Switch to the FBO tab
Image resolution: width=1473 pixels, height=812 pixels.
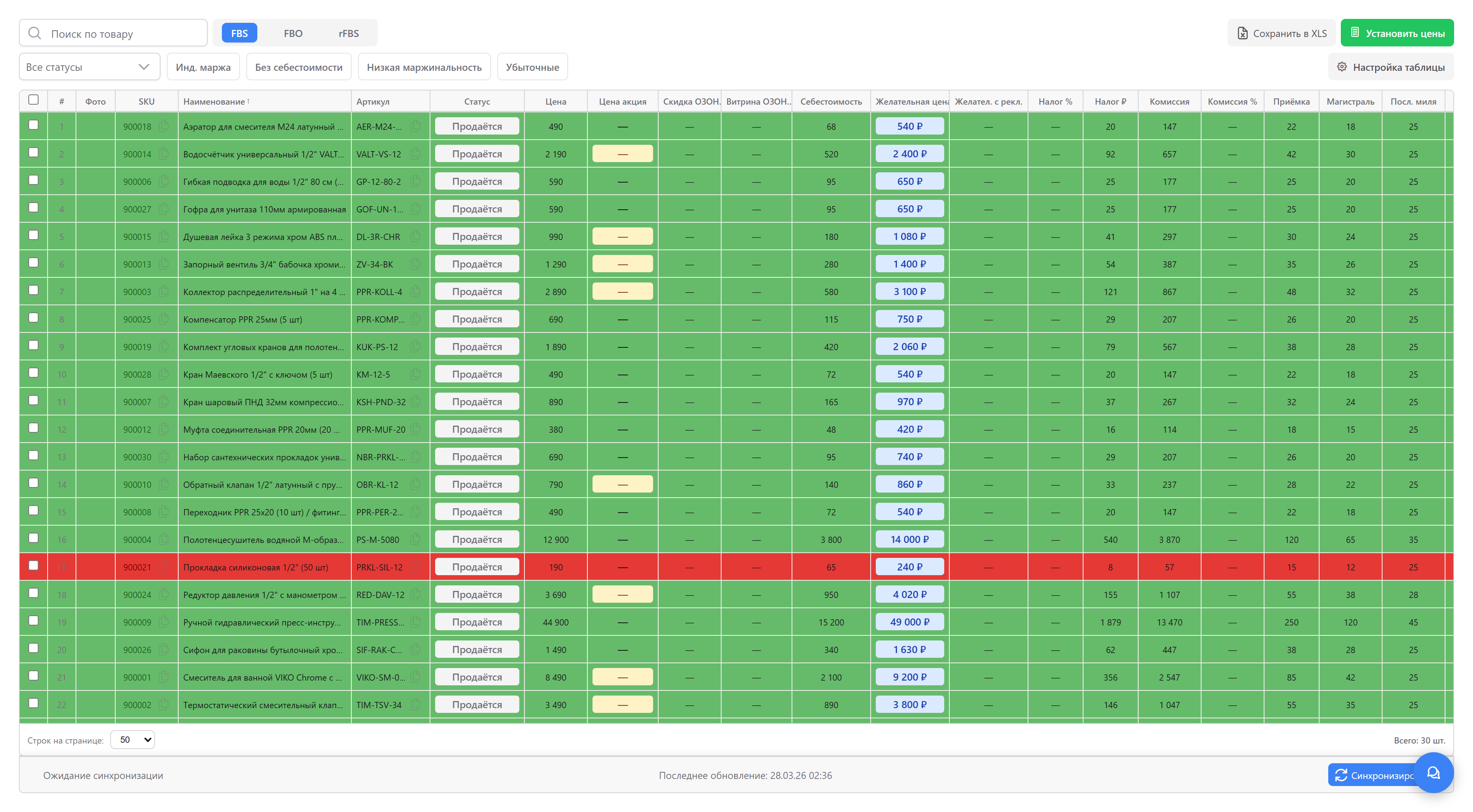(x=293, y=33)
